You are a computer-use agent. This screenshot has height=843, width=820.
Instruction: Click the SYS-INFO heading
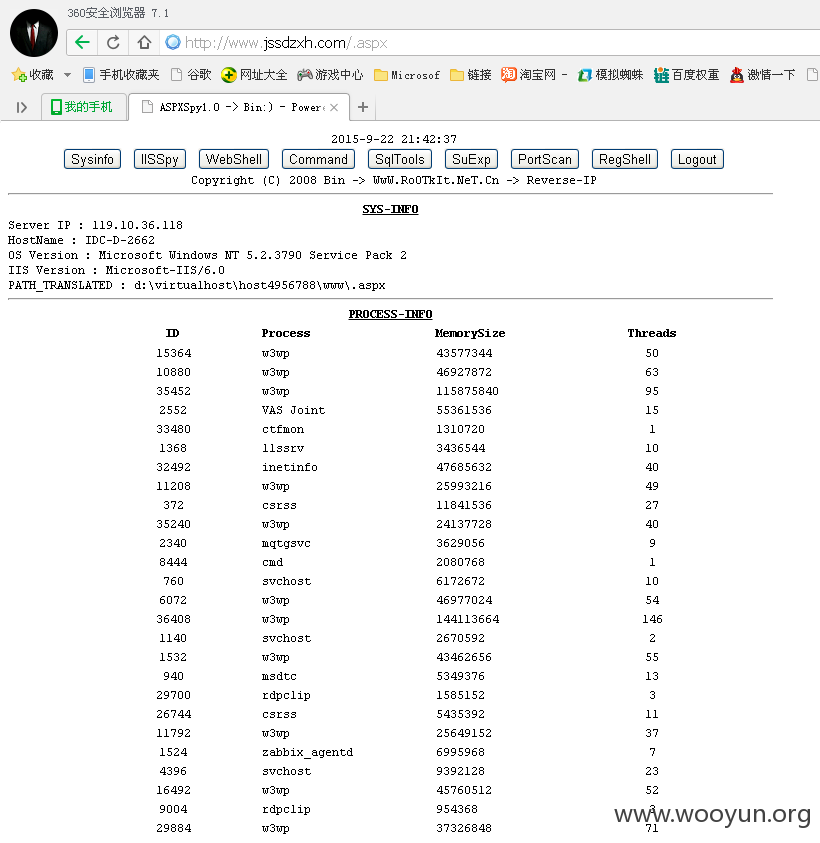[390, 209]
